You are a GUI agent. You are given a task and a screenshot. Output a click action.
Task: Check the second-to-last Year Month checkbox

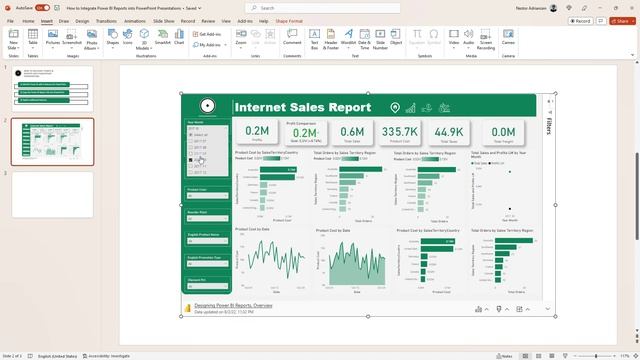[191, 166]
